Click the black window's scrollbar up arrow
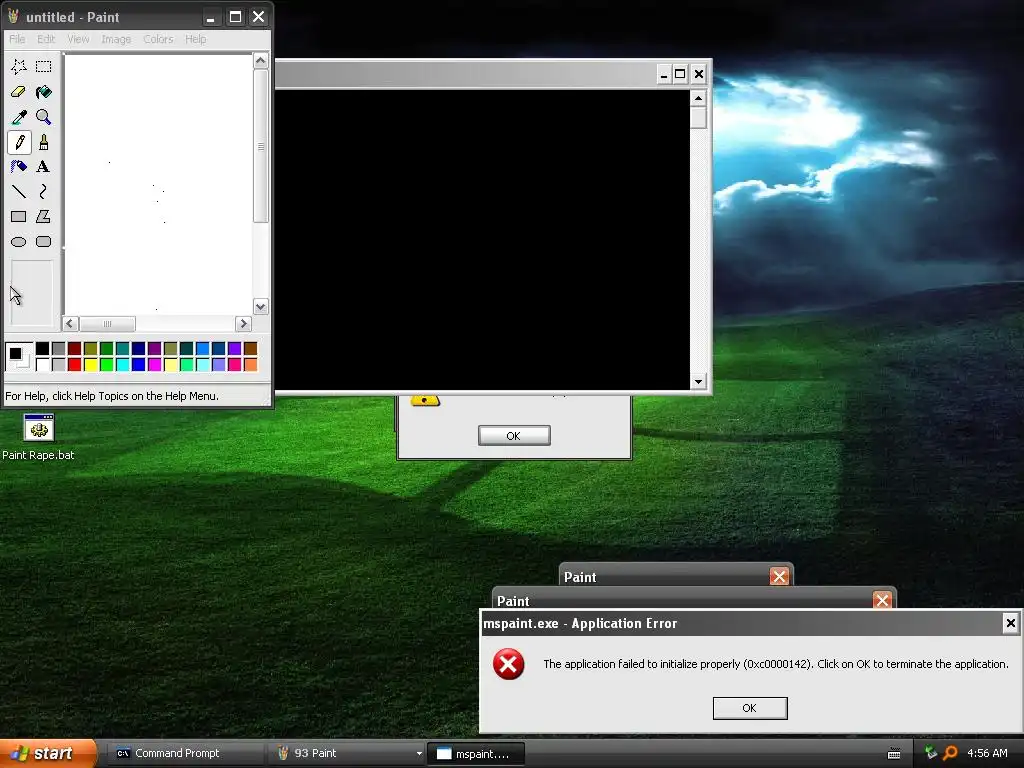This screenshot has height=768, width=1024. 698,99
